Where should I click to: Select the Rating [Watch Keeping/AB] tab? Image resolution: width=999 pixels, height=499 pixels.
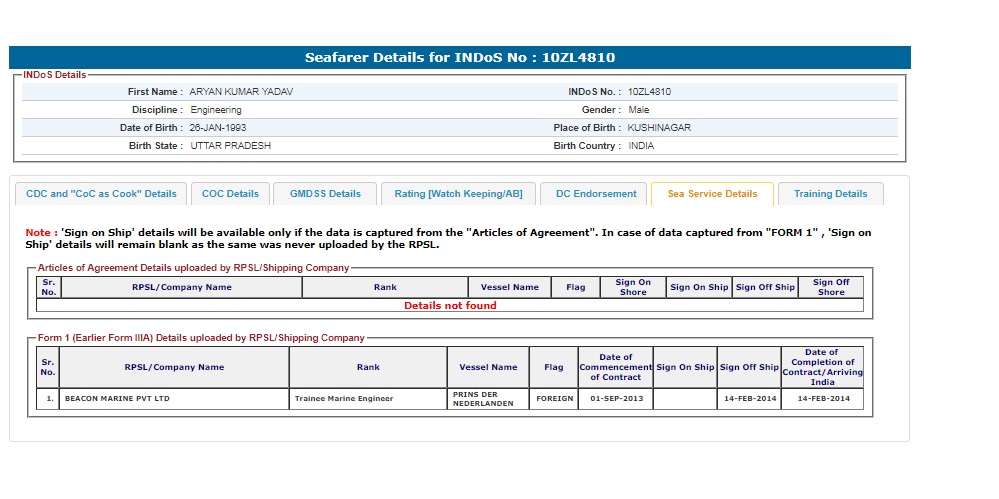coord(458,194)
